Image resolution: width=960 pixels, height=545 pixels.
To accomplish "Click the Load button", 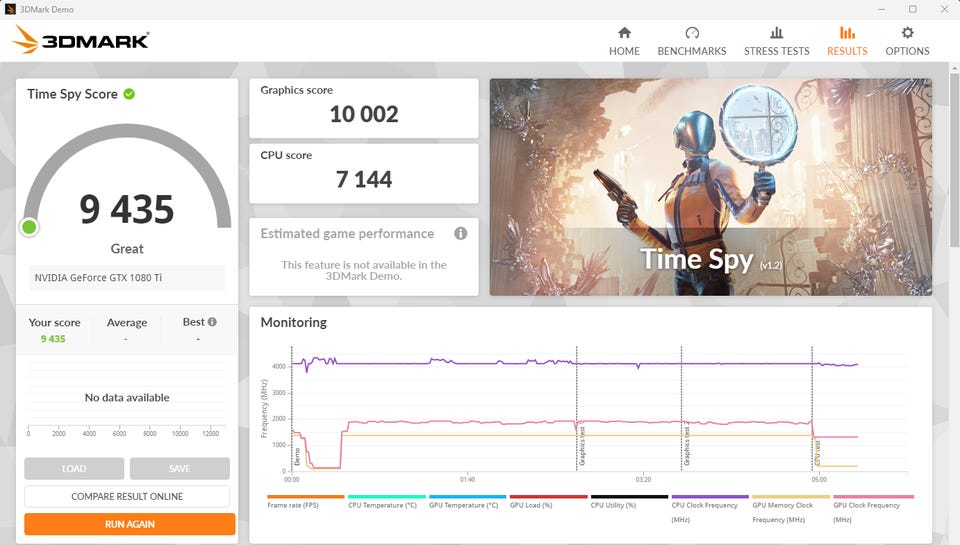I will [x=74, y=468].
